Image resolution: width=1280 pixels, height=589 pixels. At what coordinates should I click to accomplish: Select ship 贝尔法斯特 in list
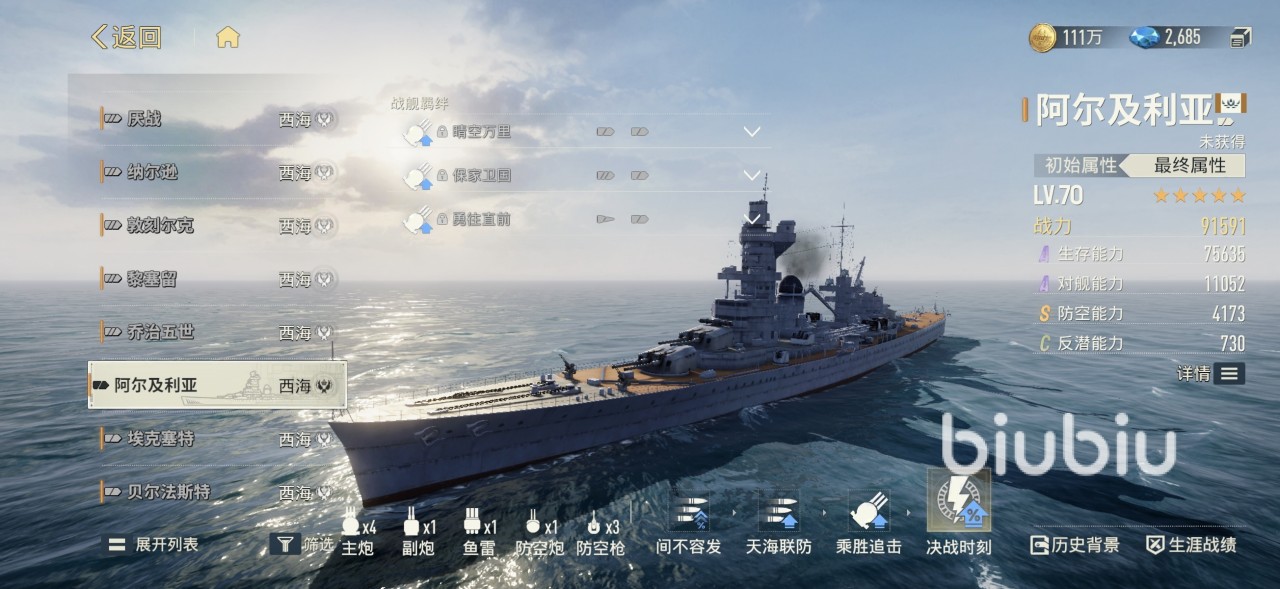click(217, 492)
